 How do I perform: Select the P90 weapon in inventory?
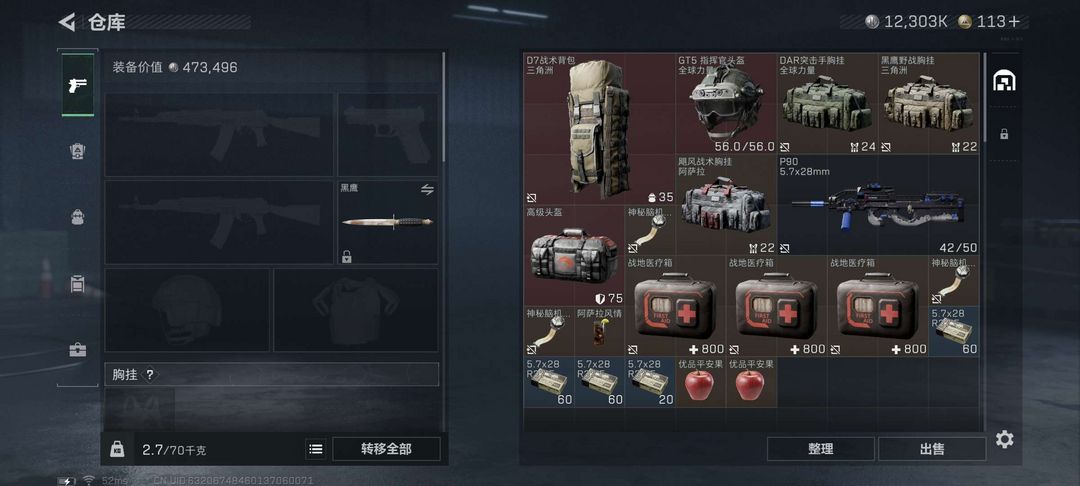pyautogui.click(x=878, y=205)
